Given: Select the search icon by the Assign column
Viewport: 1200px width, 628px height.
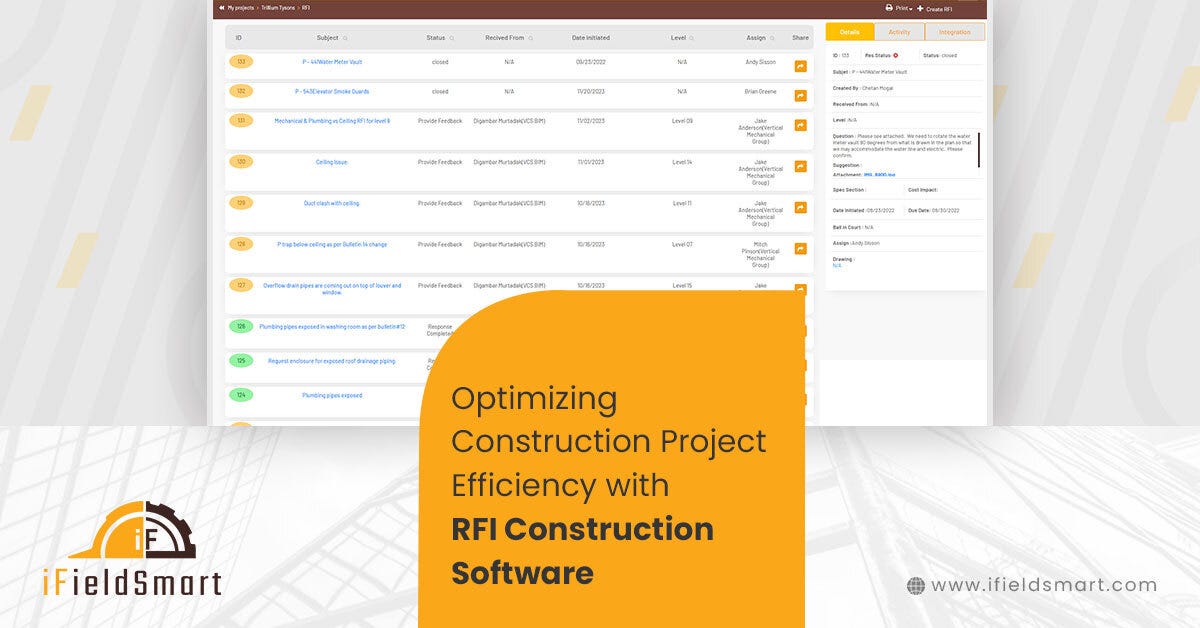Looking at the screenshot, I should pyautogui.click(x=770, y=37).
